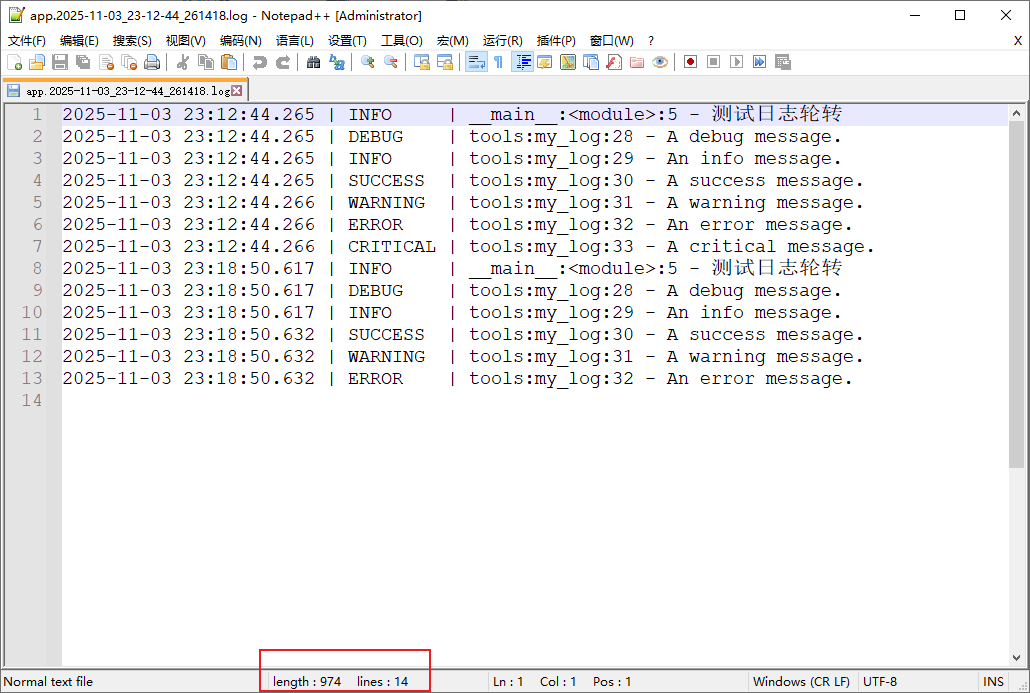
Task: Play the recorded macro
Action: [x=737, y=61]
